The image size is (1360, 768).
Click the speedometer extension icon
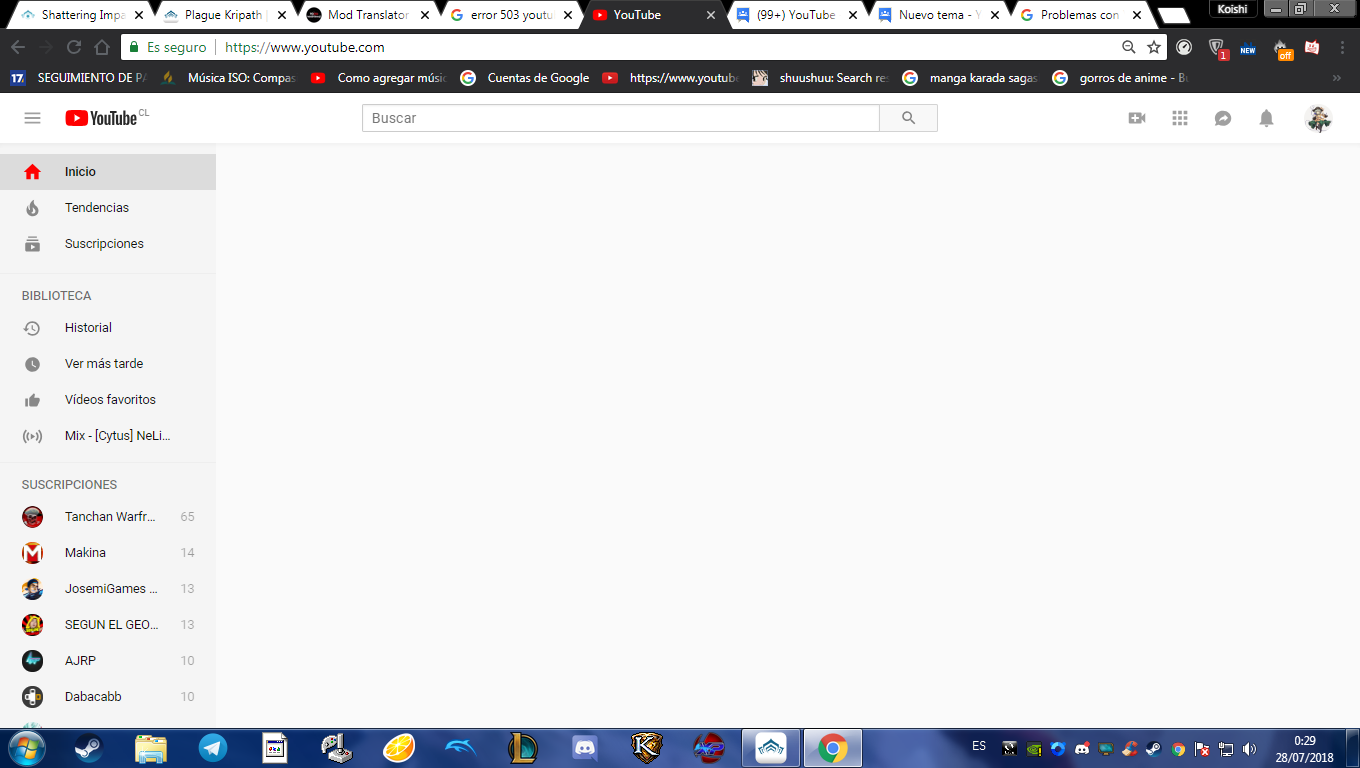pos(1184,47)
